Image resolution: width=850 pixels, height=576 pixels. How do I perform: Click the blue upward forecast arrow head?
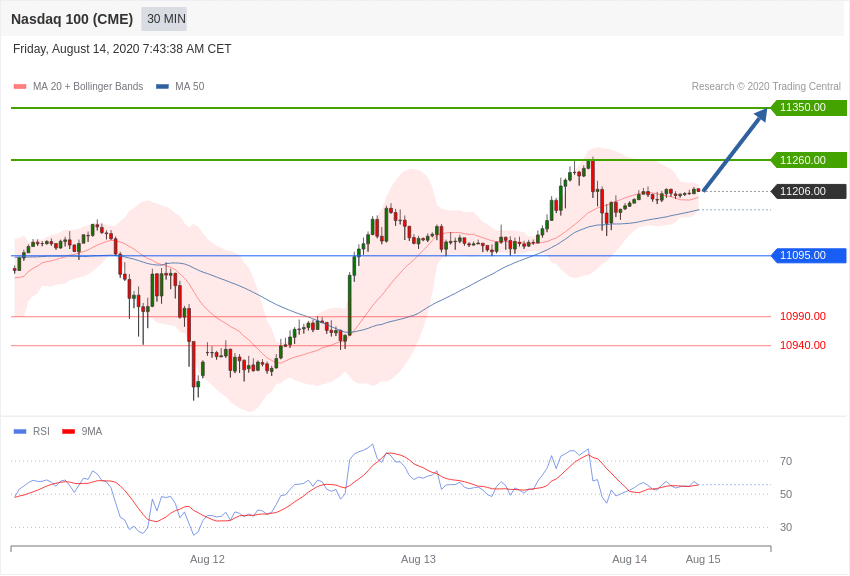coord(761,115)
